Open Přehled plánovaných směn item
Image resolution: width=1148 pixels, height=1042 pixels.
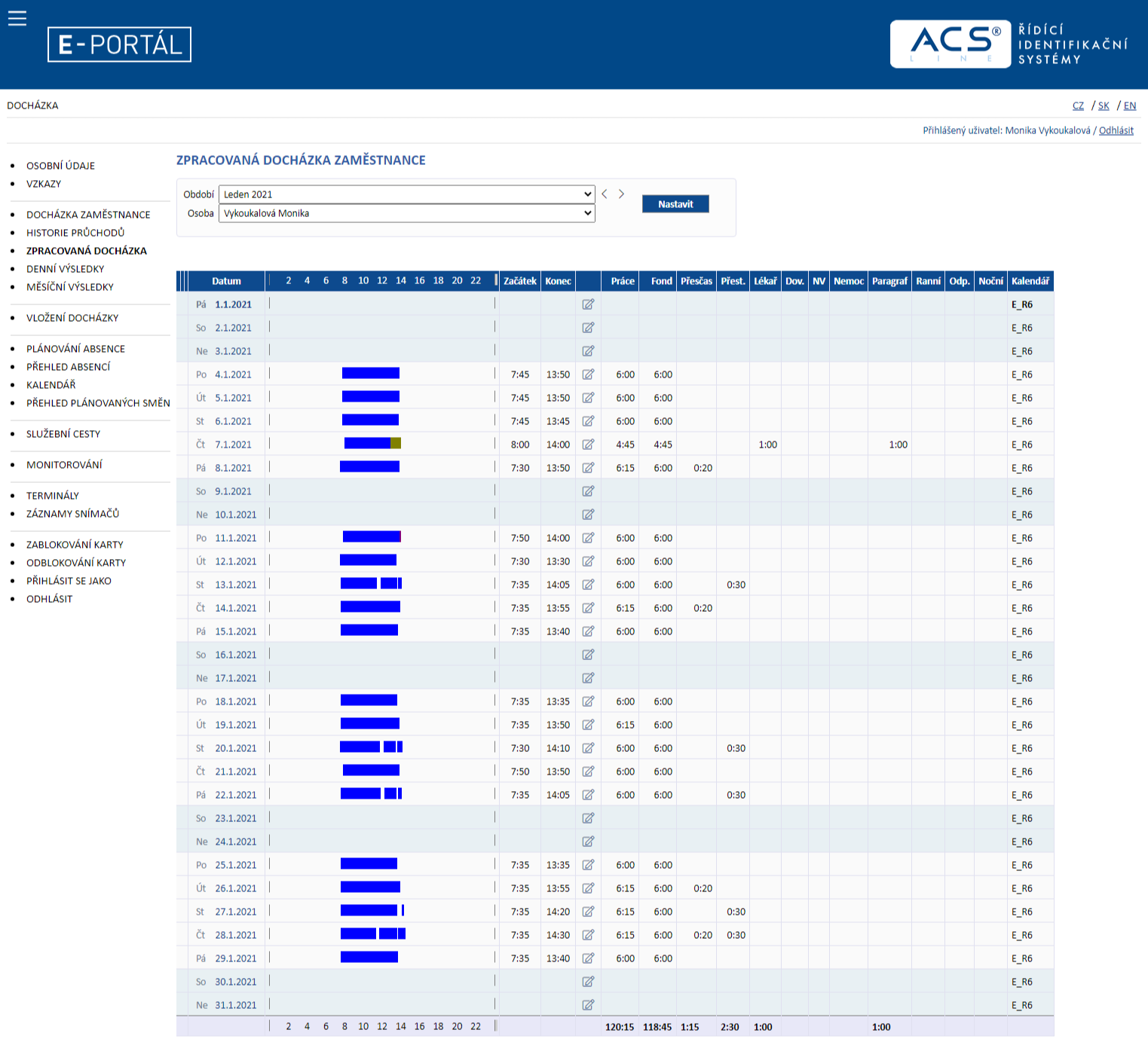tap(98, 403)
